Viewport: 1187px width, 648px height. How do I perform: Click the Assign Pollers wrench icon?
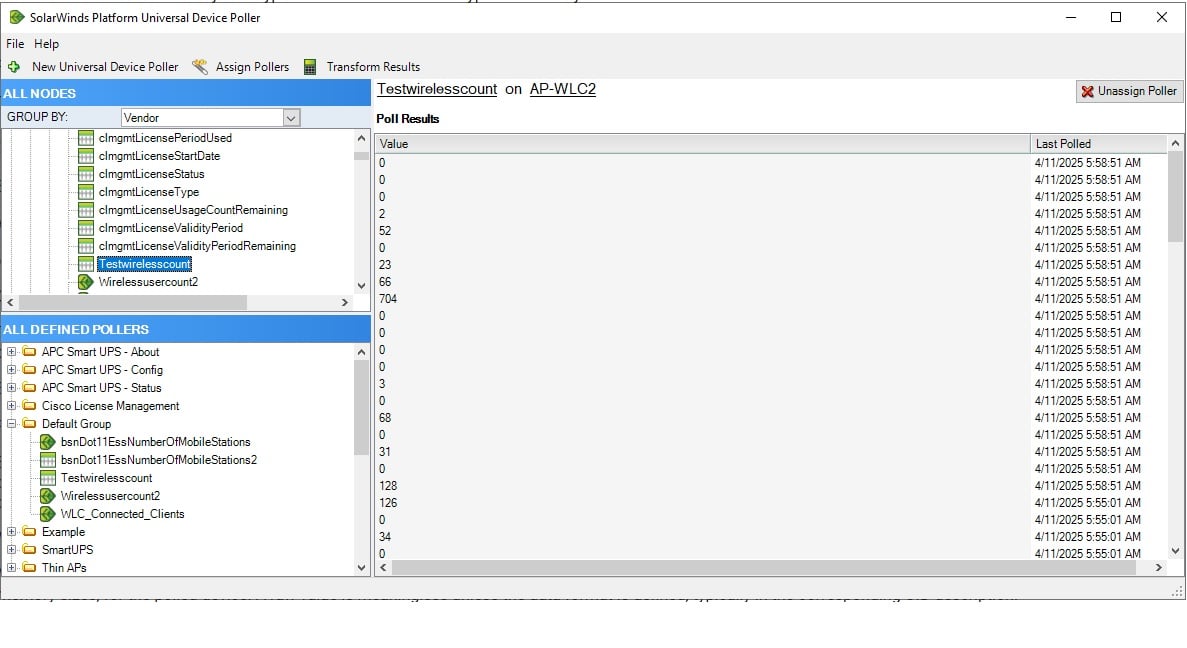pos(200,67)
